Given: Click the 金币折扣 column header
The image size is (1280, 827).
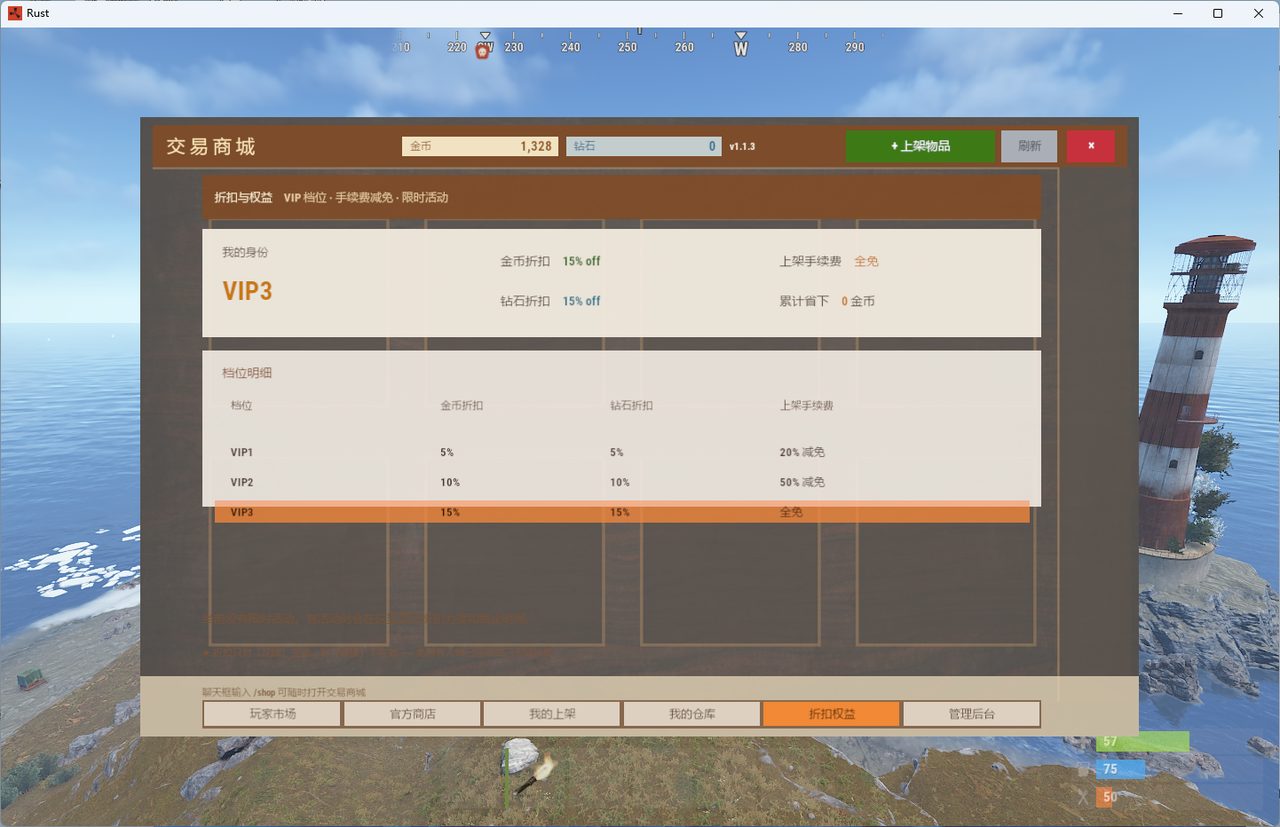Looking at the screenshot, I should pos(462,406).
